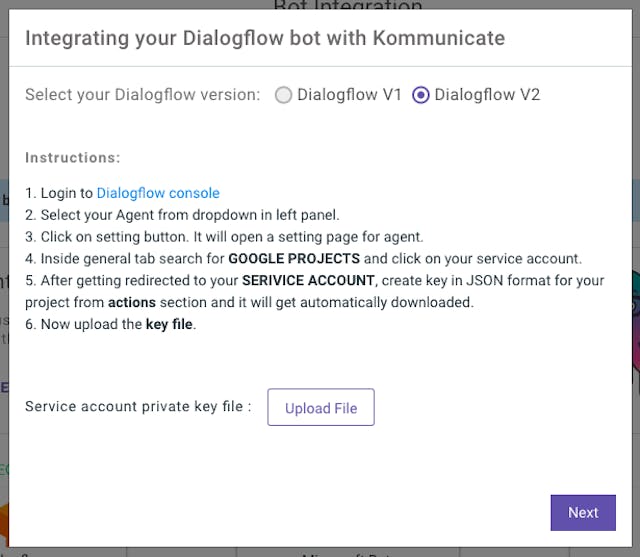Viewport: 640px width, 557px height.
Task: Select the Dialogflow V2 radio button
Action: coord(421,95)
